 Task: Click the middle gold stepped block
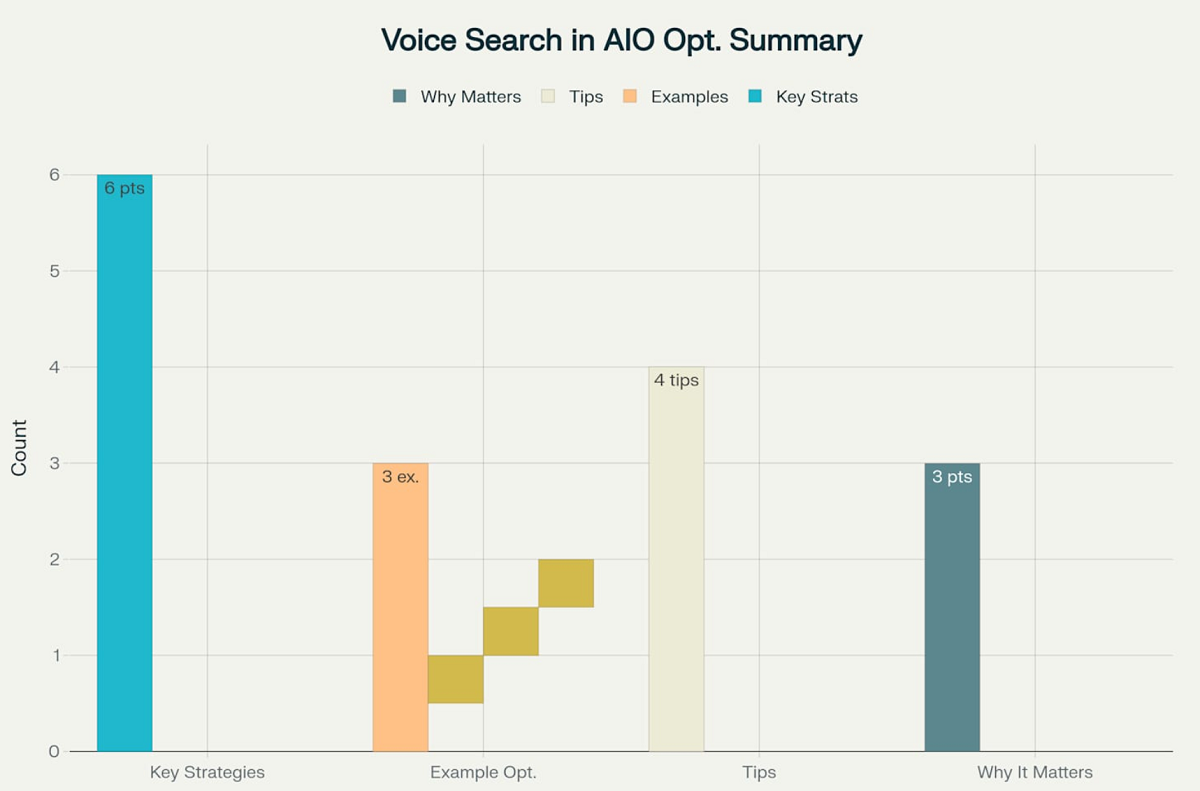(x=511, y=631)
